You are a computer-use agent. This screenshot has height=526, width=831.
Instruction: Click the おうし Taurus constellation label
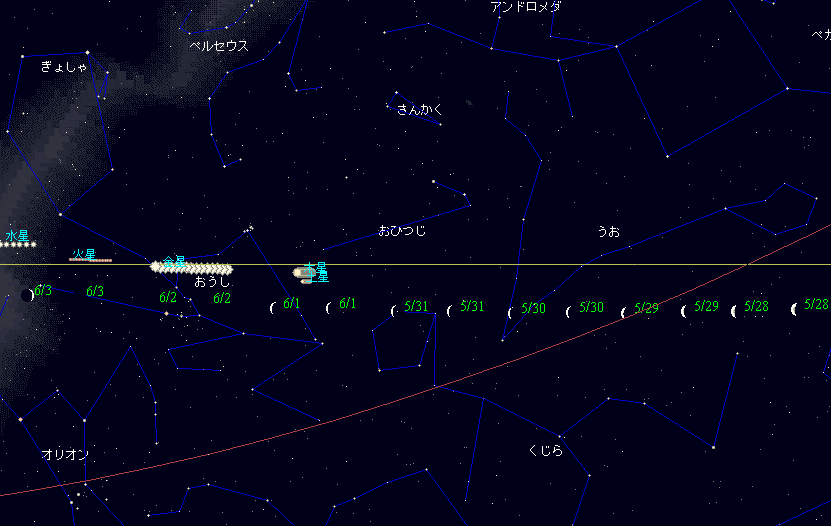coord(212,282)
